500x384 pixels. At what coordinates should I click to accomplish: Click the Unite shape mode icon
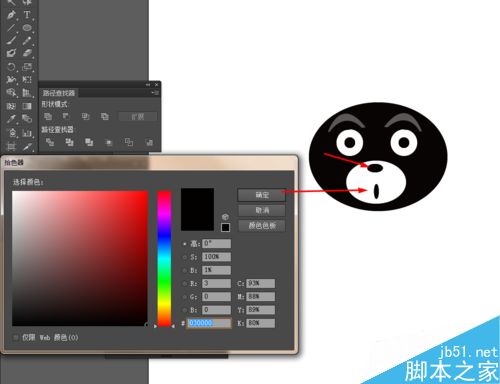click(x=48, y=116)
